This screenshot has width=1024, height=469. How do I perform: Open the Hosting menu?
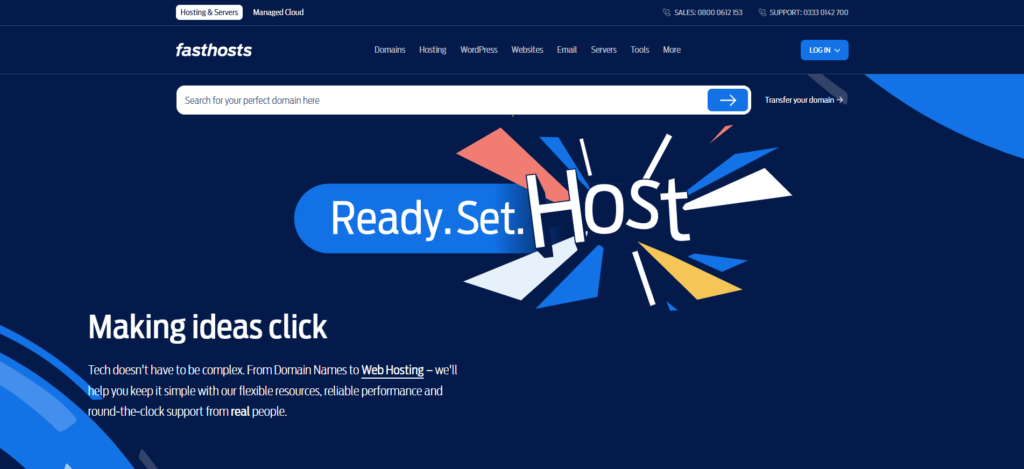[432, 50]
